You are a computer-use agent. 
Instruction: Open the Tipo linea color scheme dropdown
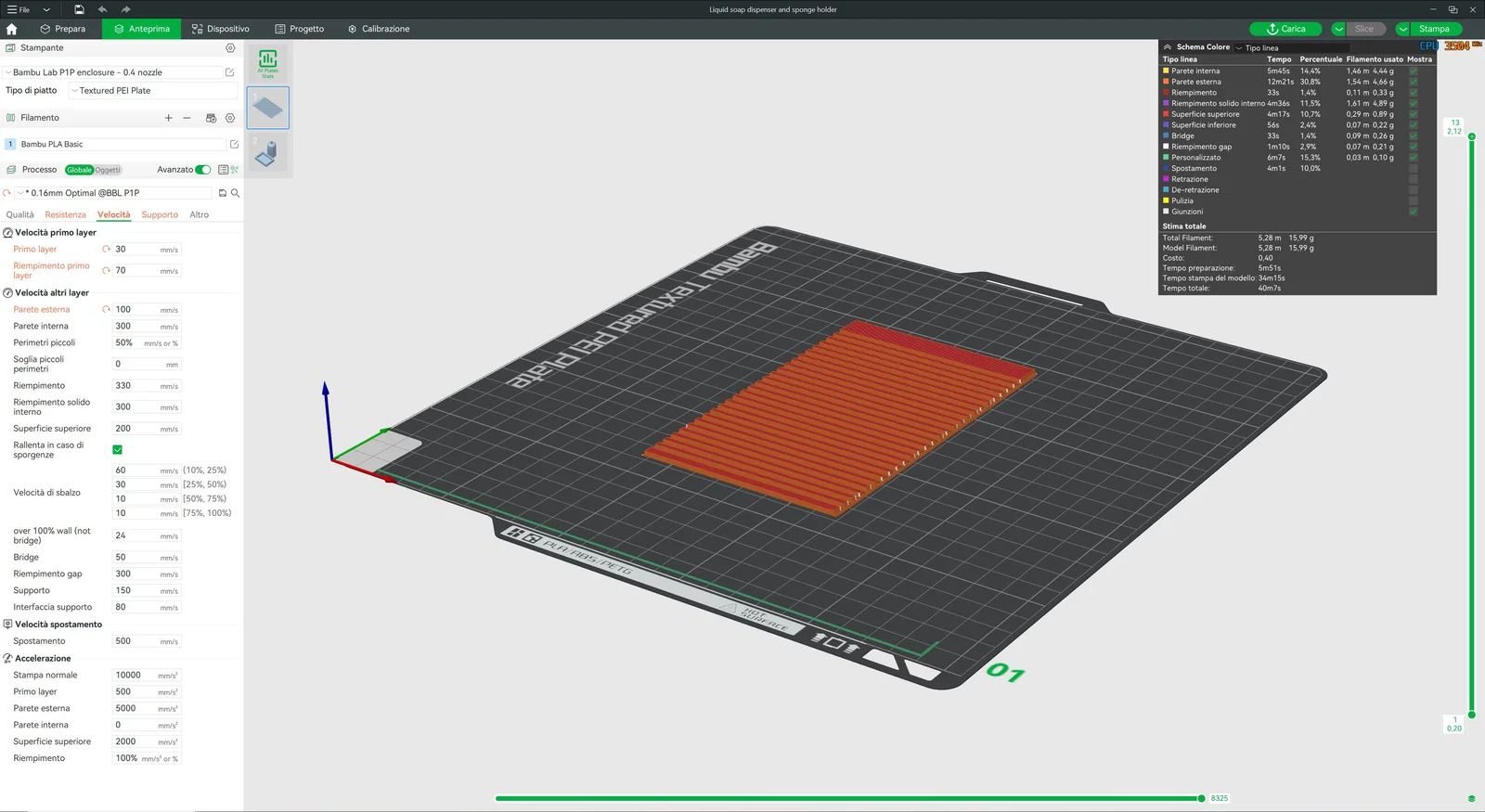coord(1292,47)
